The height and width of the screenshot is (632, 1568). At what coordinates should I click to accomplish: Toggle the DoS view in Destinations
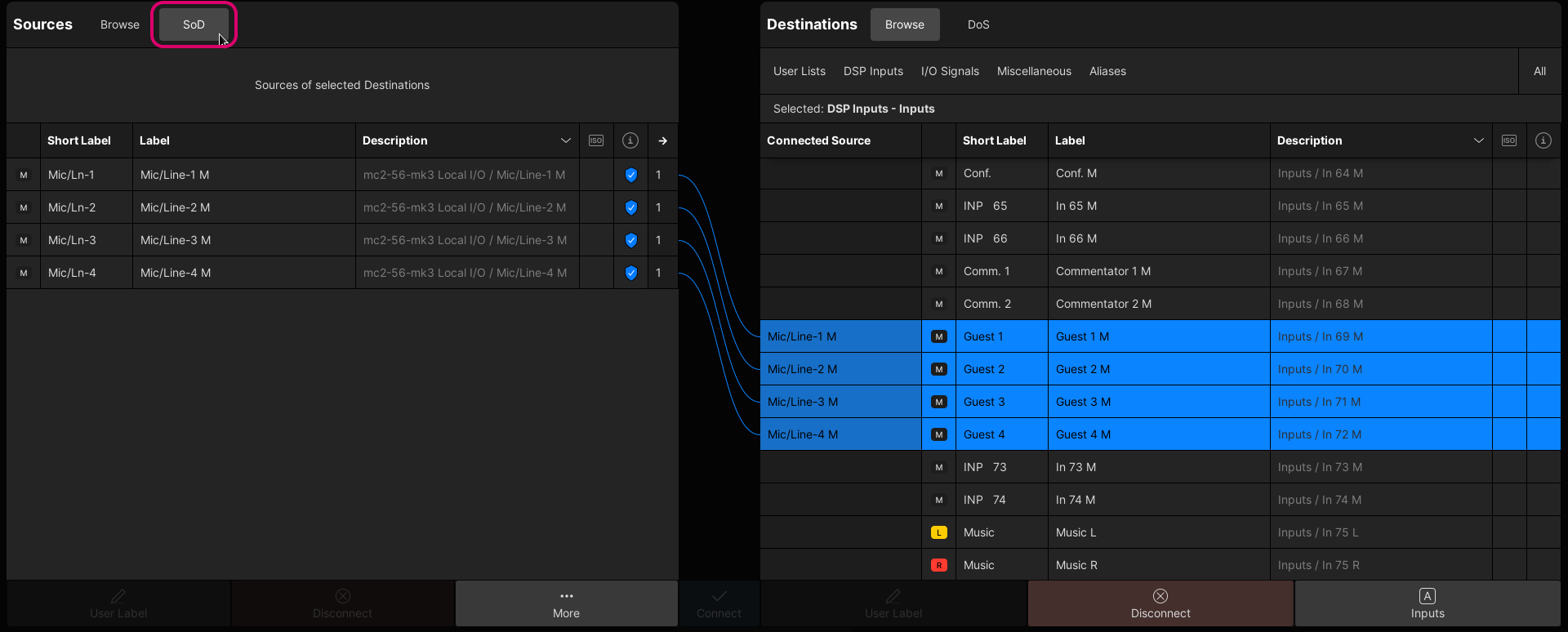coord(978,24)
